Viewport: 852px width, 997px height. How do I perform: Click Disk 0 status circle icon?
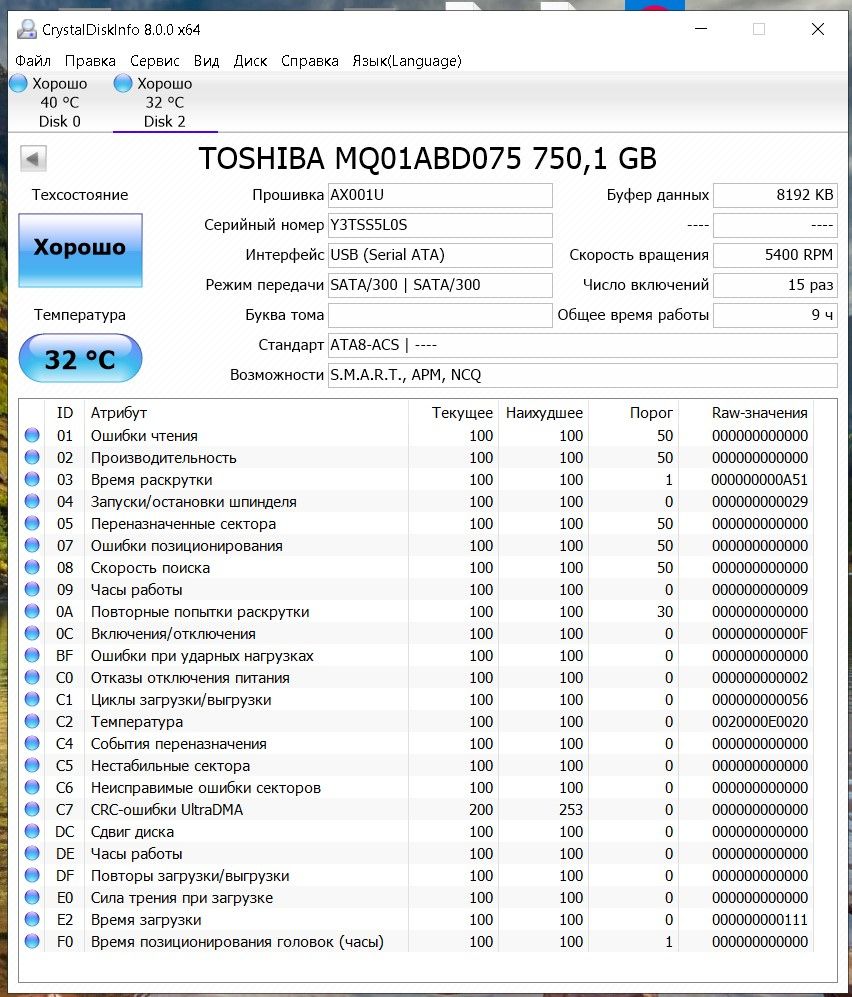tap(18, 83)
